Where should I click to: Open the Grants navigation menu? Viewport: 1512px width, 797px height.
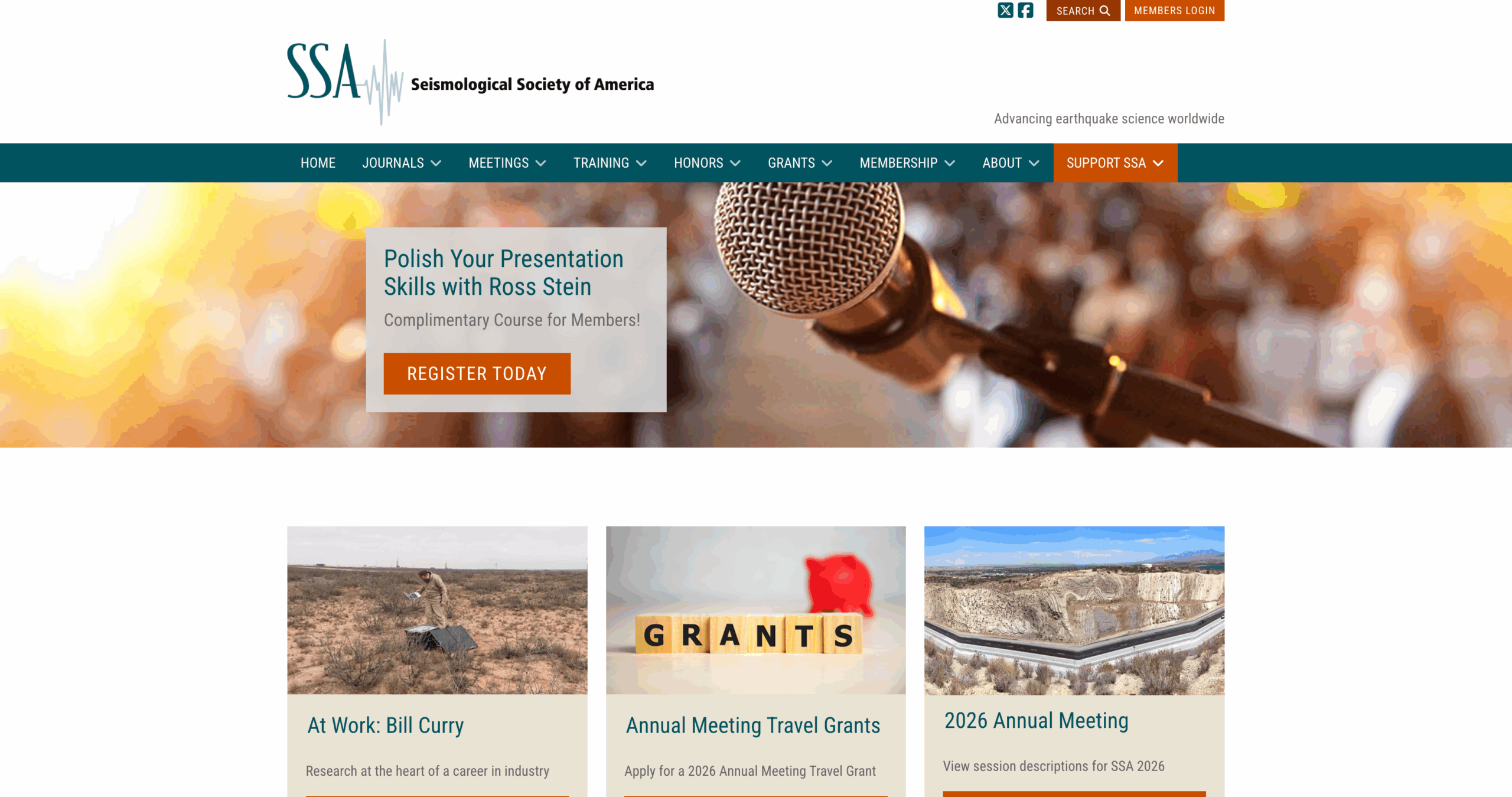800,163
